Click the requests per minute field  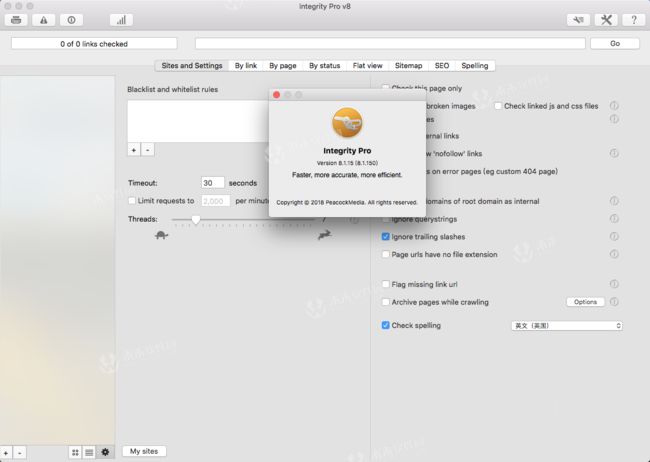(216, 201)
